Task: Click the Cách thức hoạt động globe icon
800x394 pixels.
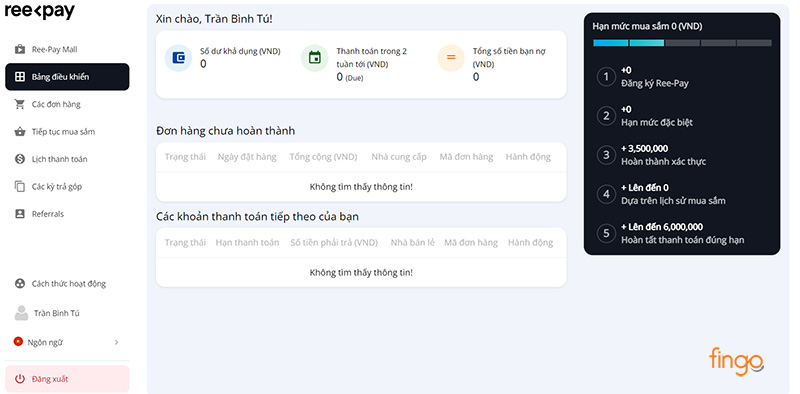Action: (20, 284)
